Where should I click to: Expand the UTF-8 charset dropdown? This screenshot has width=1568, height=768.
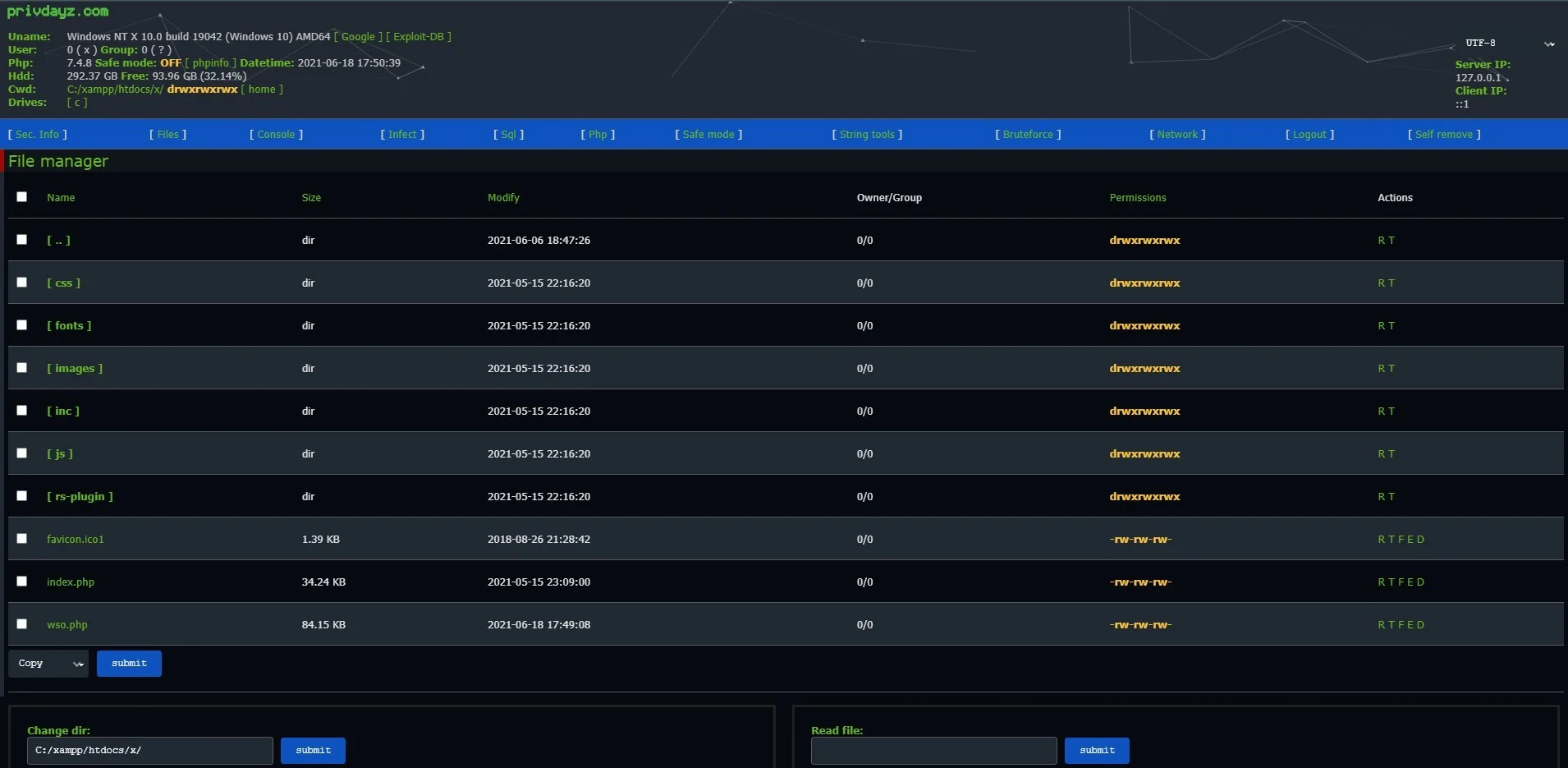pyautogui.click(x=1509, y=44)
